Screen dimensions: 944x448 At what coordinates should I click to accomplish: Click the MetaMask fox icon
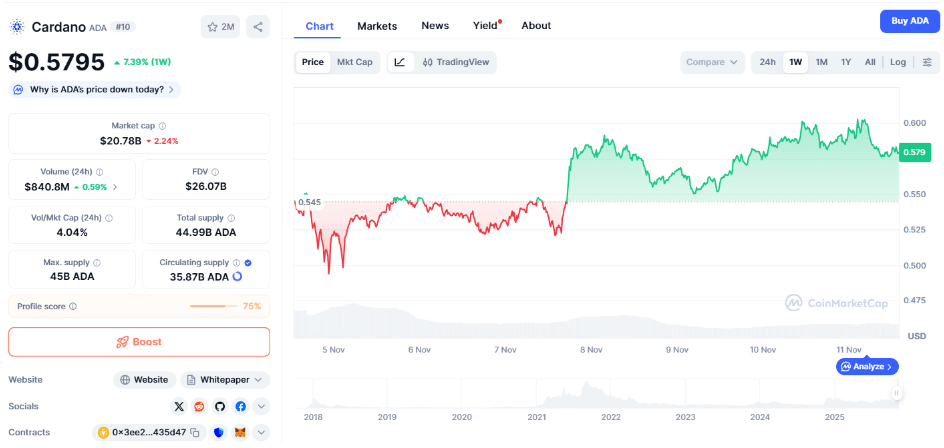pos(240,433)
